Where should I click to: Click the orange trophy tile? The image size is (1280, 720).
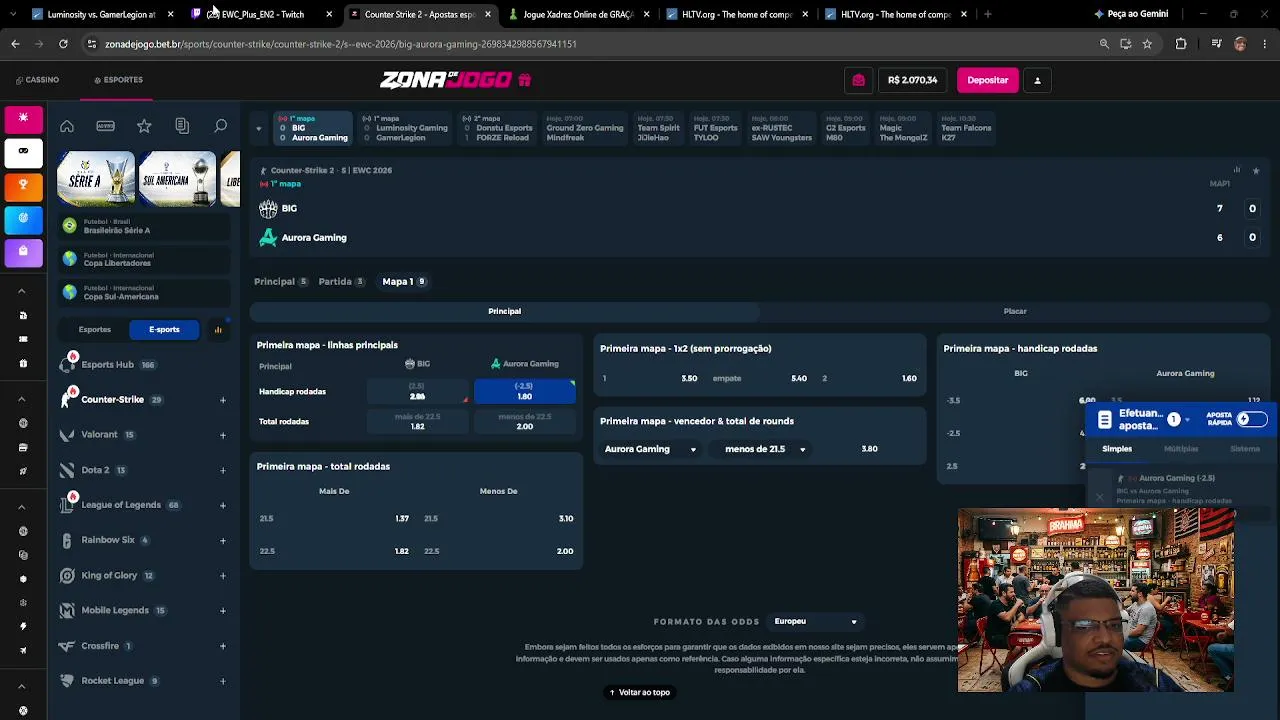coord(23,185)
